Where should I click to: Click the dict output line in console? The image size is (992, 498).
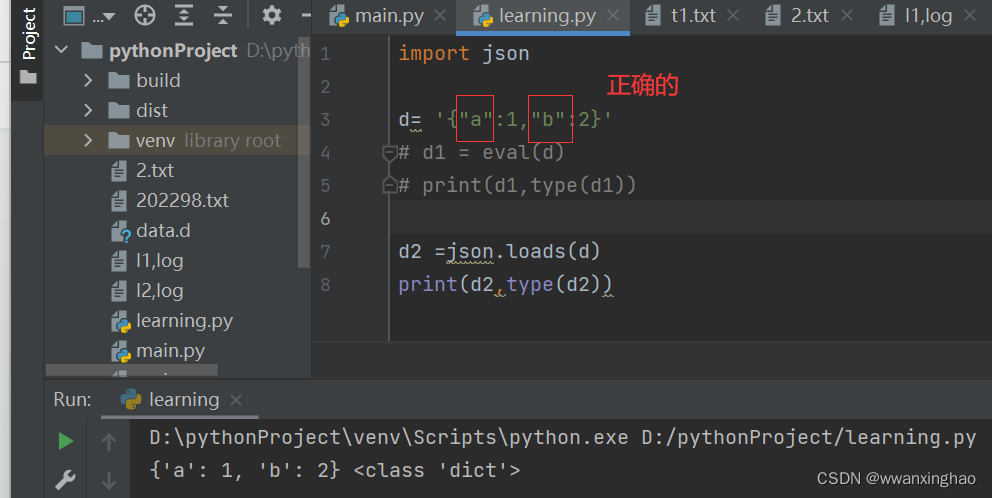[335, 470]
